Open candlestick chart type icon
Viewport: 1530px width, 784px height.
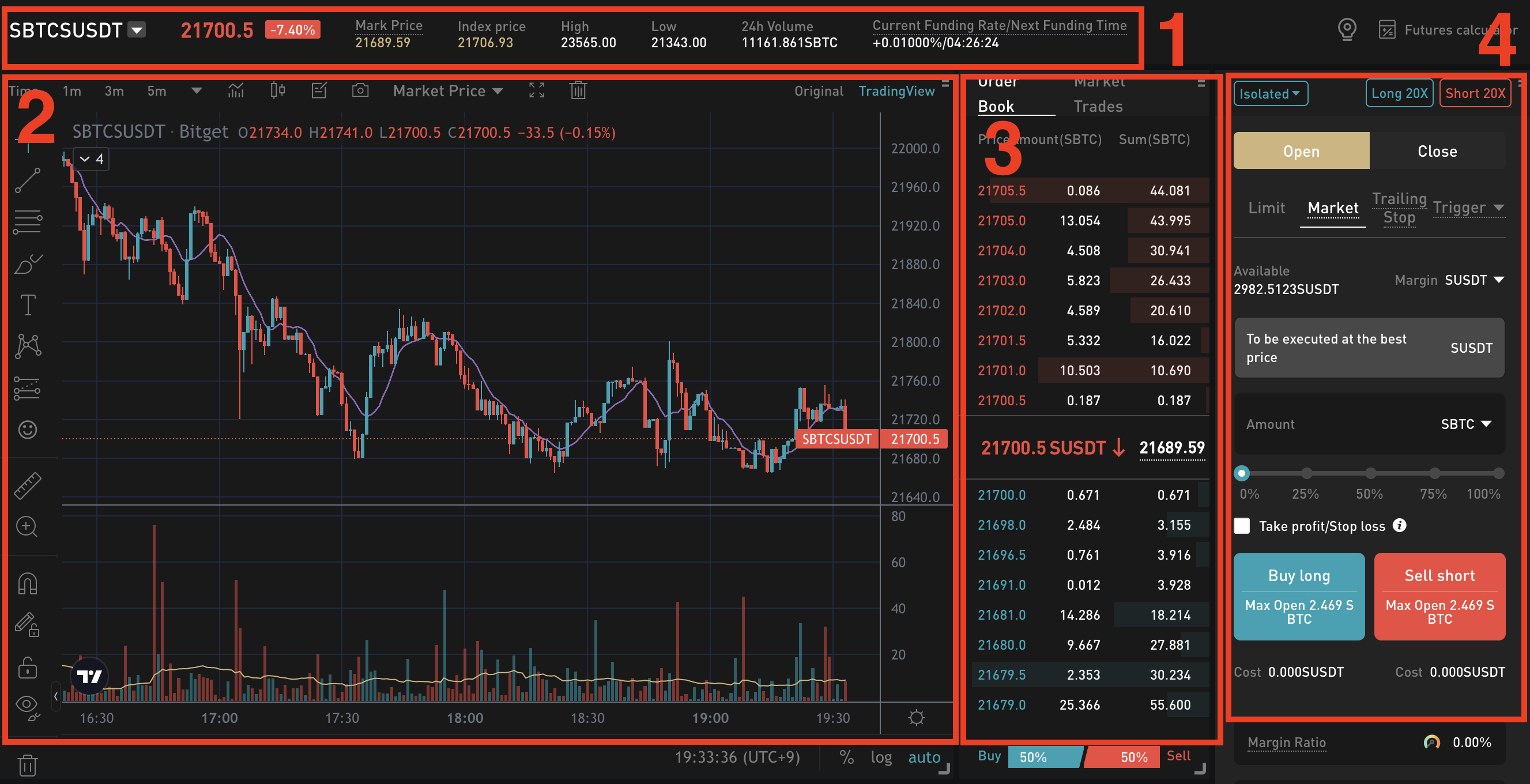coord(277,91)
